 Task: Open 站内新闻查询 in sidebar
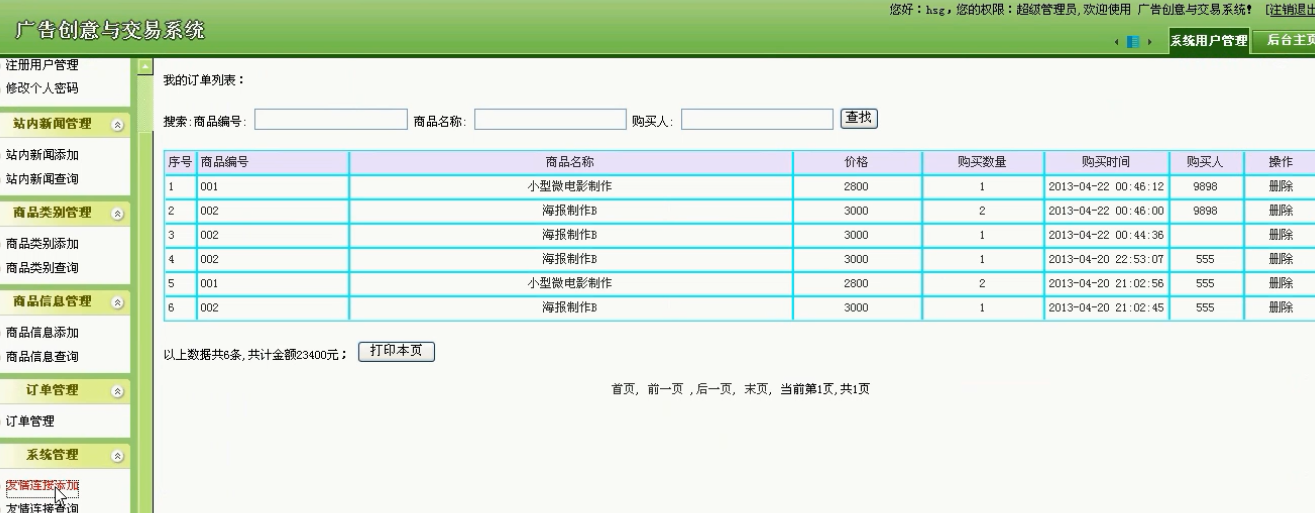pos(42,179)
